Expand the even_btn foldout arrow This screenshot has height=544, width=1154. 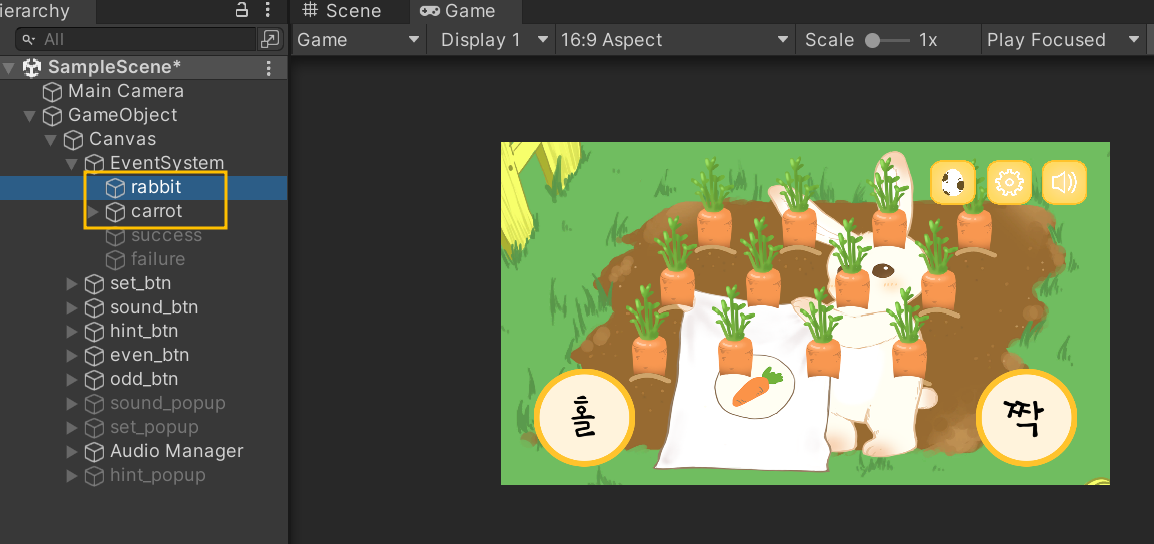point(71,356)
